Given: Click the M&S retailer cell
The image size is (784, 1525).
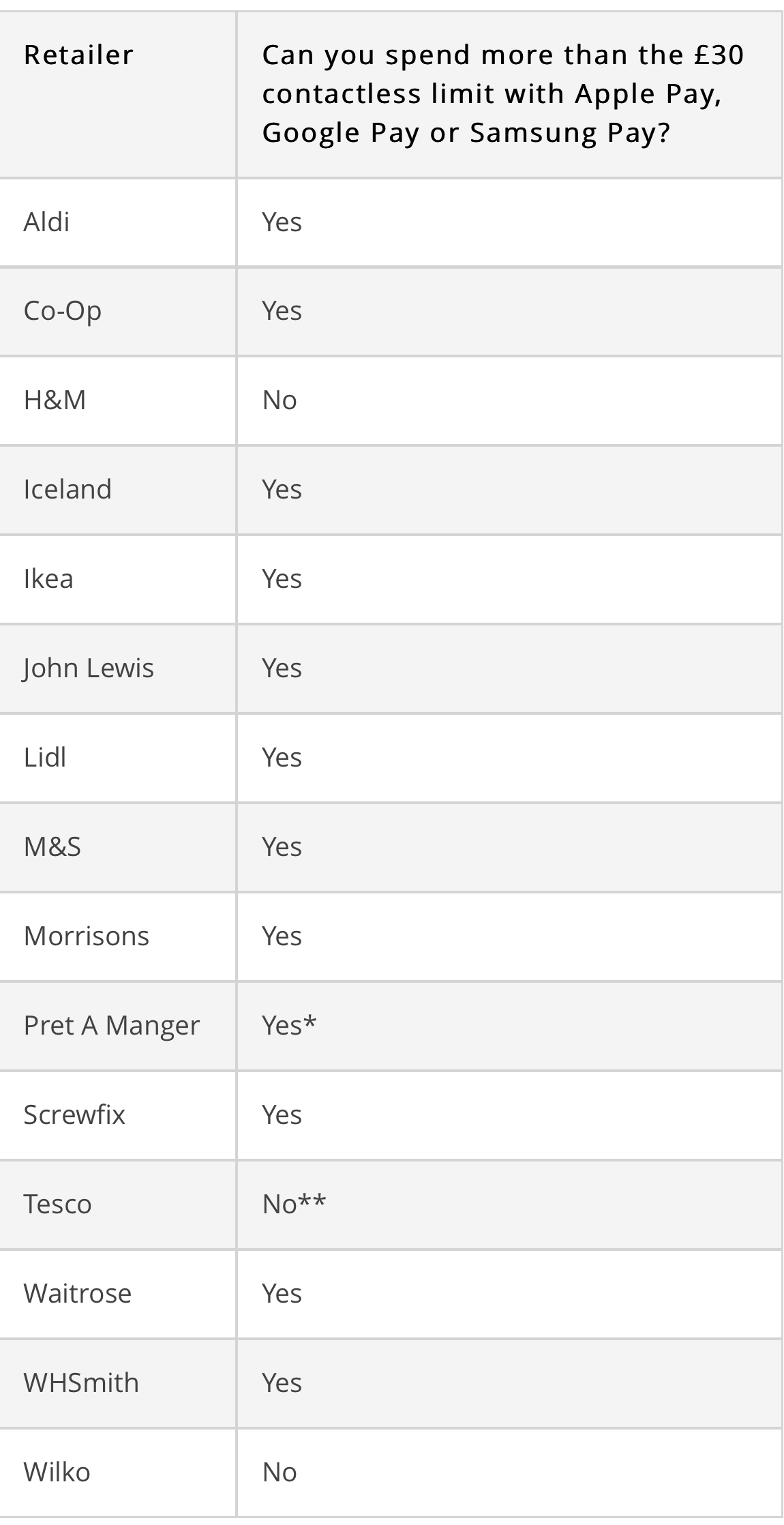Looking at the screenshot, I should tap(52, 846).
